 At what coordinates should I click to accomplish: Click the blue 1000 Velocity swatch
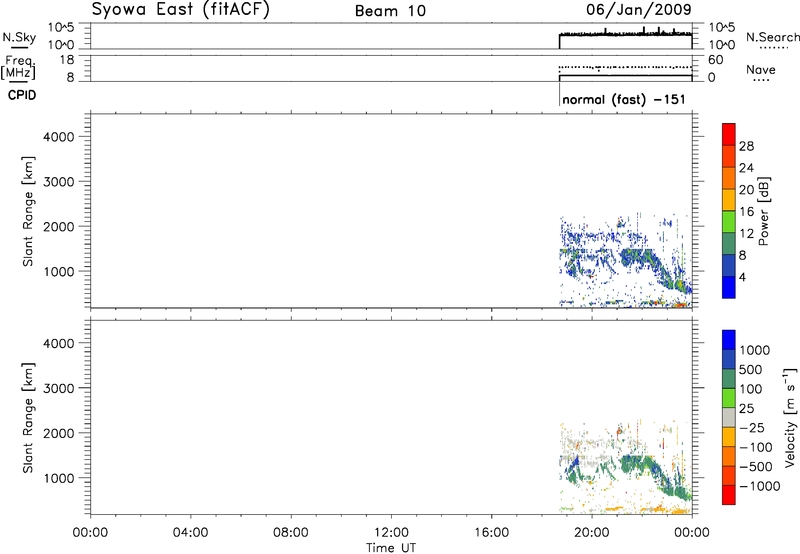tap(729, 340)
